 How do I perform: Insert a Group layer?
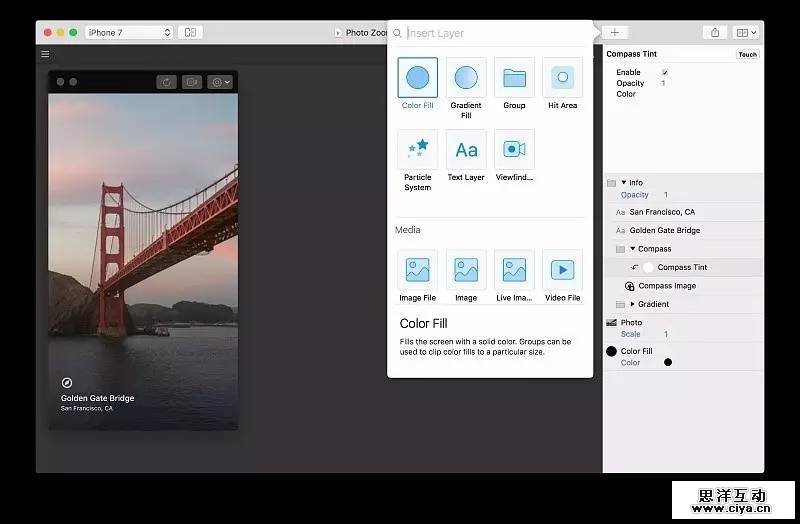tap(514, 77)
